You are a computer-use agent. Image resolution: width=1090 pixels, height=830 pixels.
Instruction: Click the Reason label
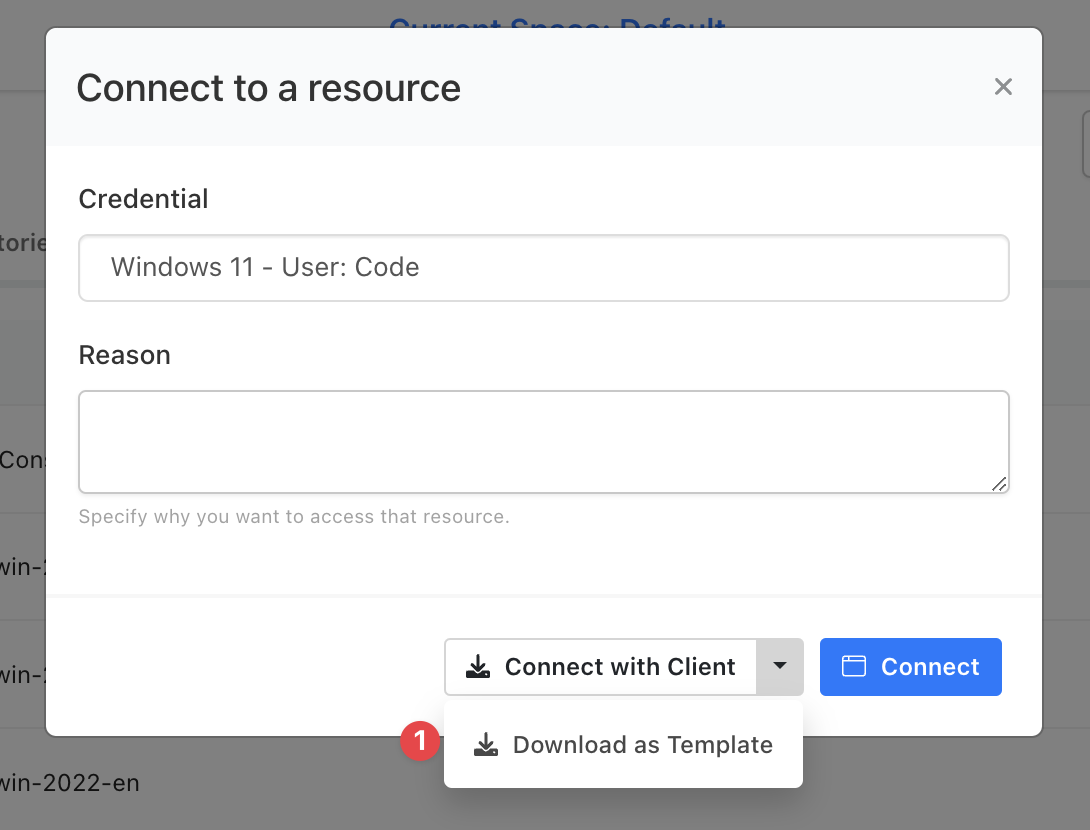pyautogui.click(x=124, y=355)
